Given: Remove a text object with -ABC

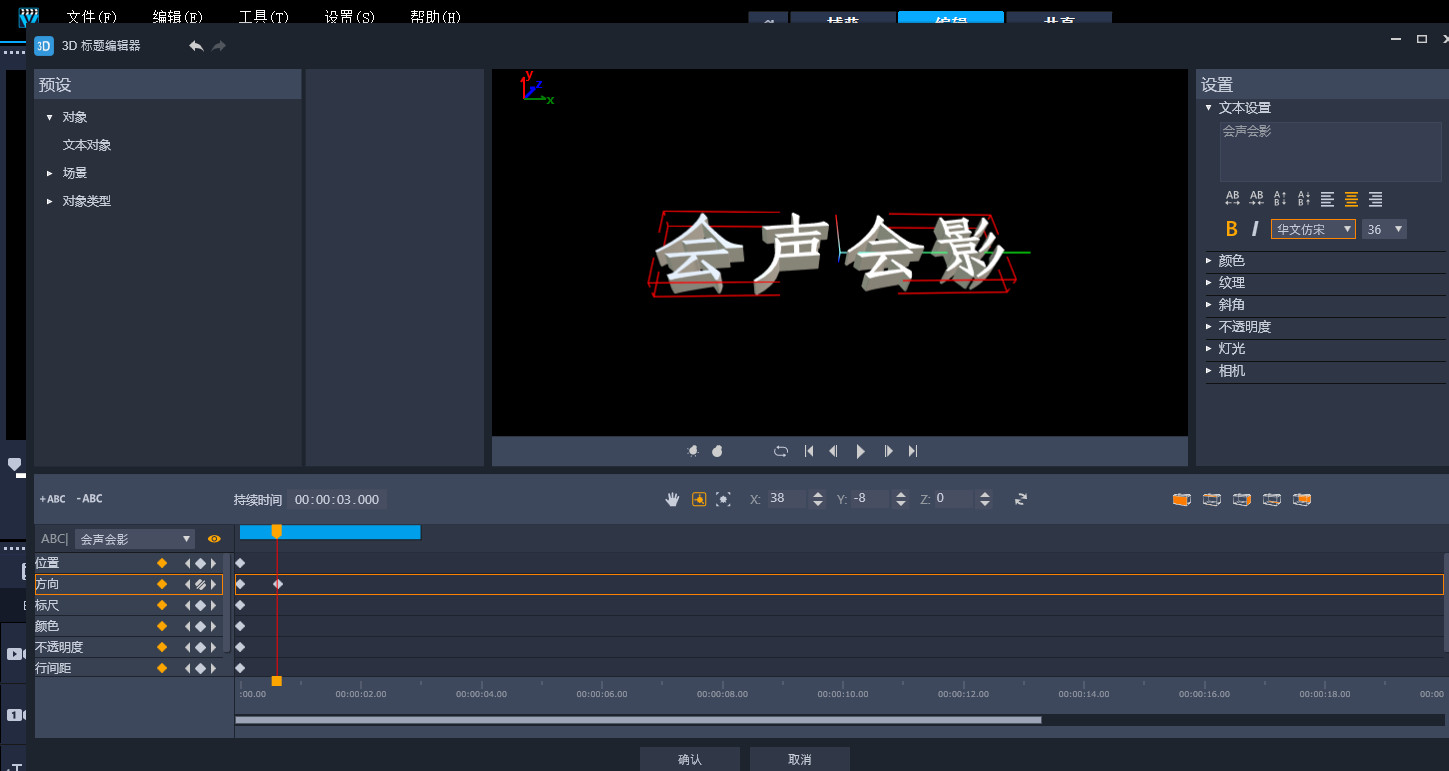Looking at the screenshot, I should 89,499.
